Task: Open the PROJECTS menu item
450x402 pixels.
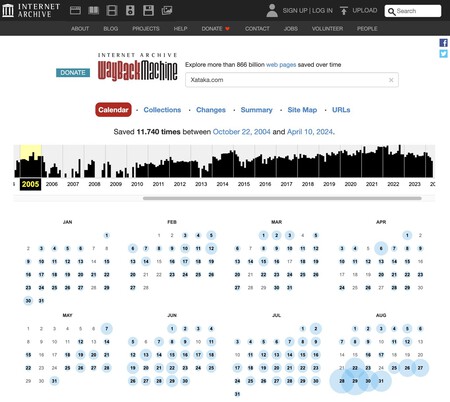Action: 146,29
